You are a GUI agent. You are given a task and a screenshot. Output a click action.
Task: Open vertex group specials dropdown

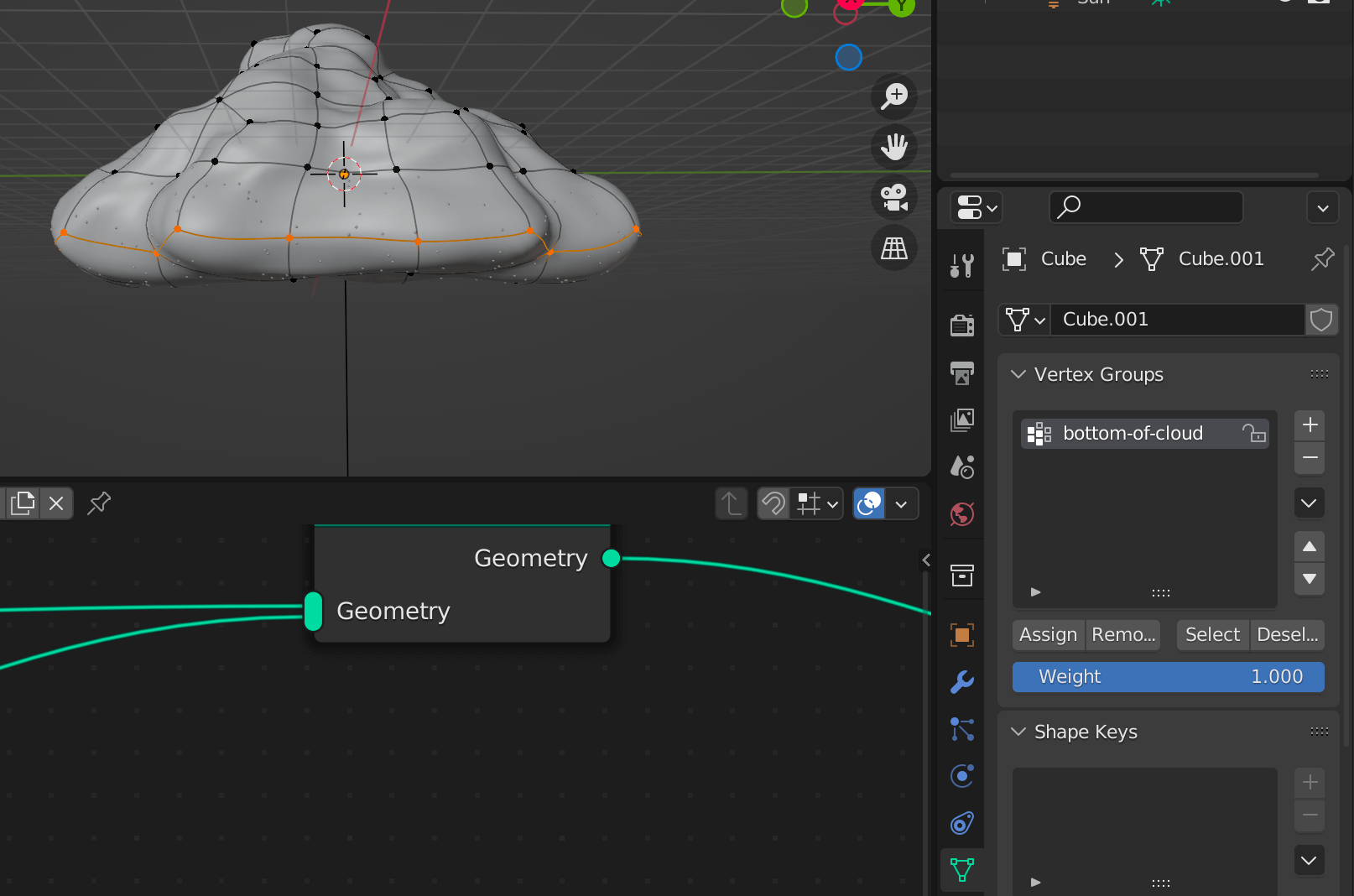tap(1310, 503)
